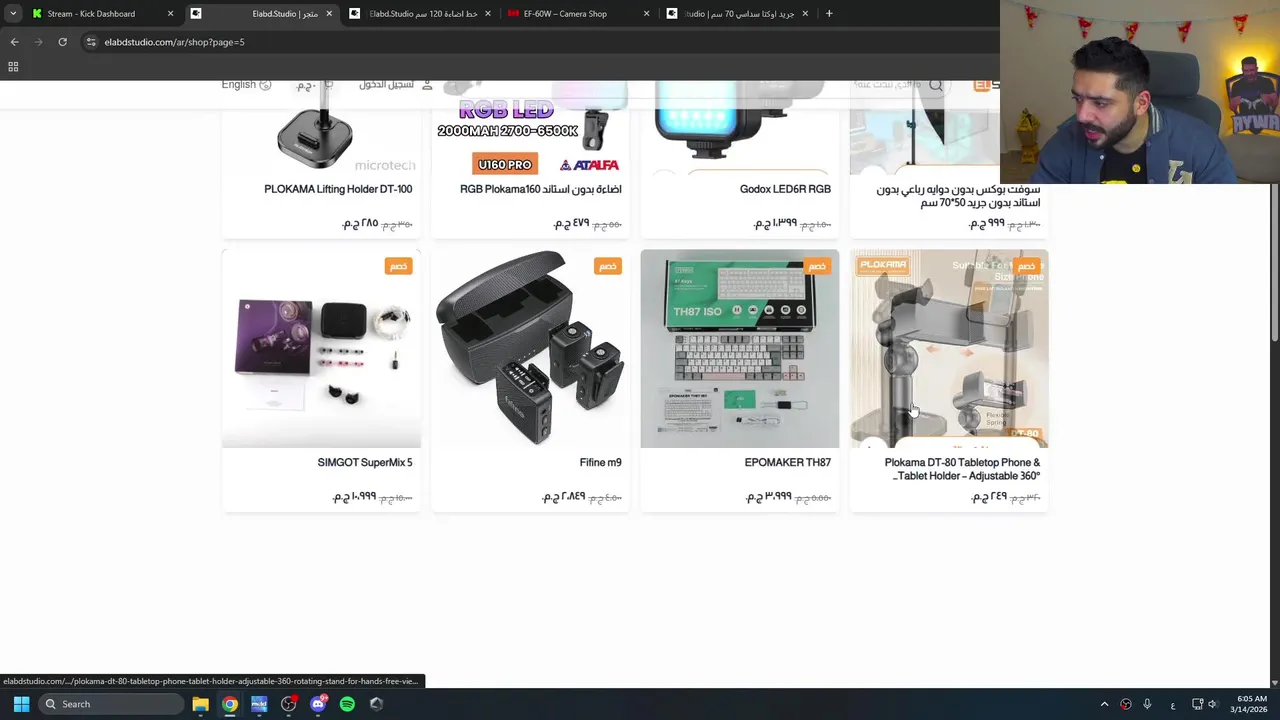This screenshot has height=720, width=1280.
Task: Click the 2,869 ج.م Fifine m9 price
Action: (x=564, y=497)
